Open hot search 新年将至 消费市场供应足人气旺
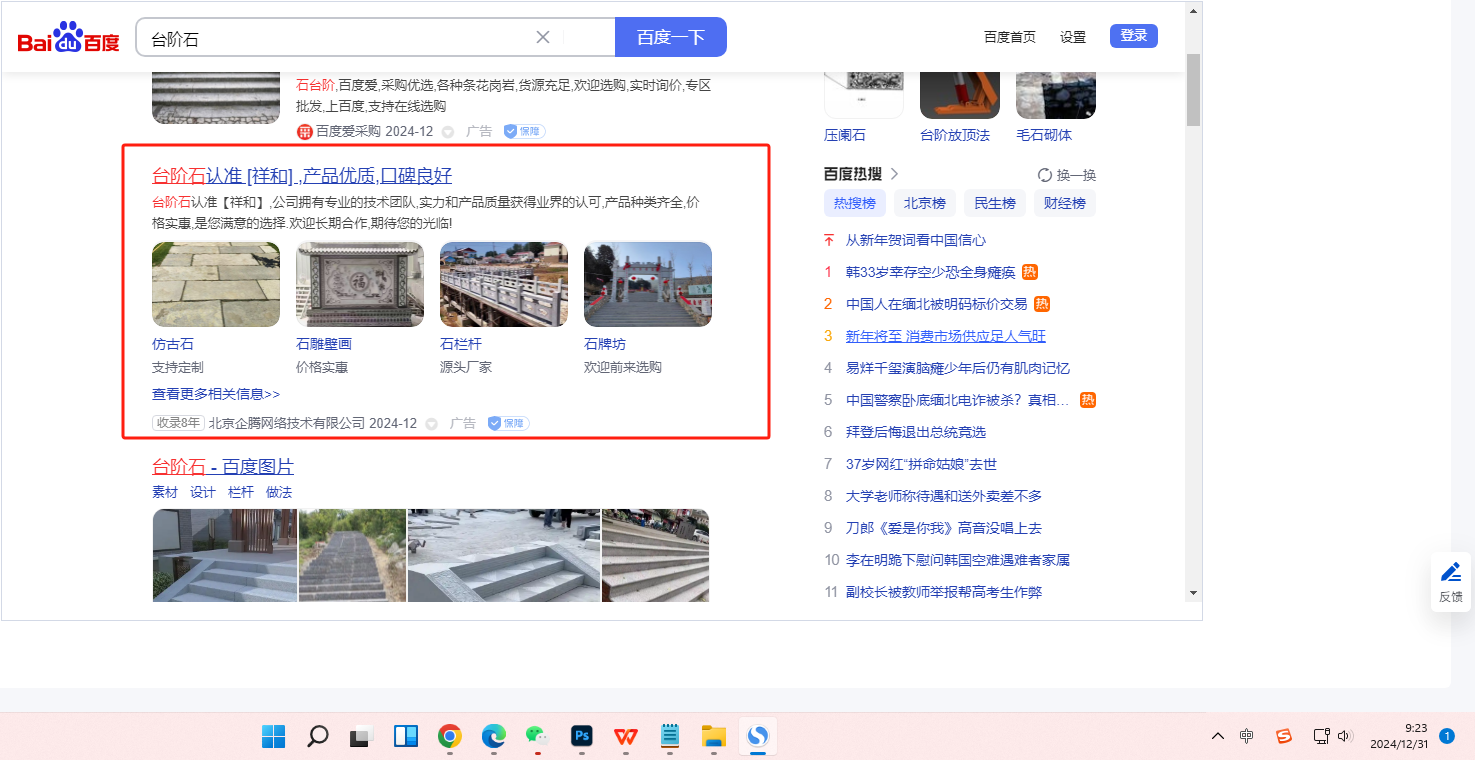The image size is (1475, 760). point(946,336)
